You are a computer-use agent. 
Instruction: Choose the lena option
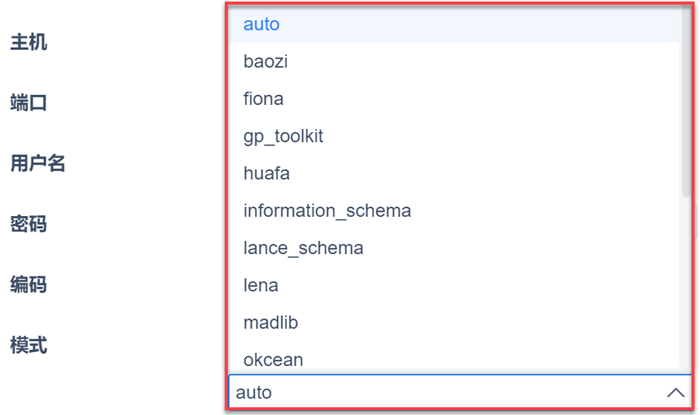(260, 285)
